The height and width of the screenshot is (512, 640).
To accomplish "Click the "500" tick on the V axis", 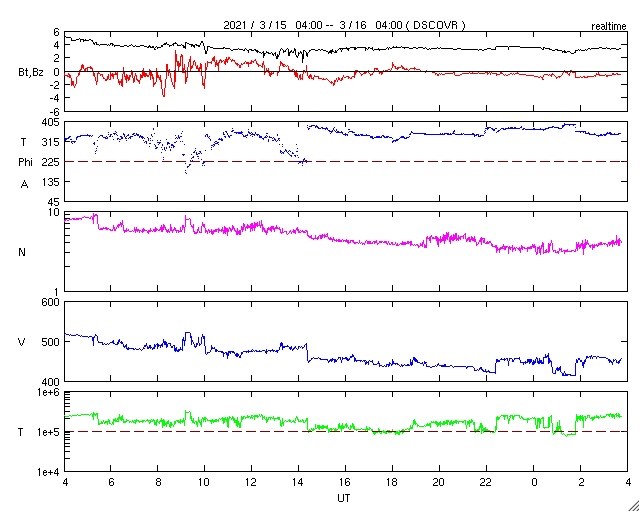I will click(52, 342).
